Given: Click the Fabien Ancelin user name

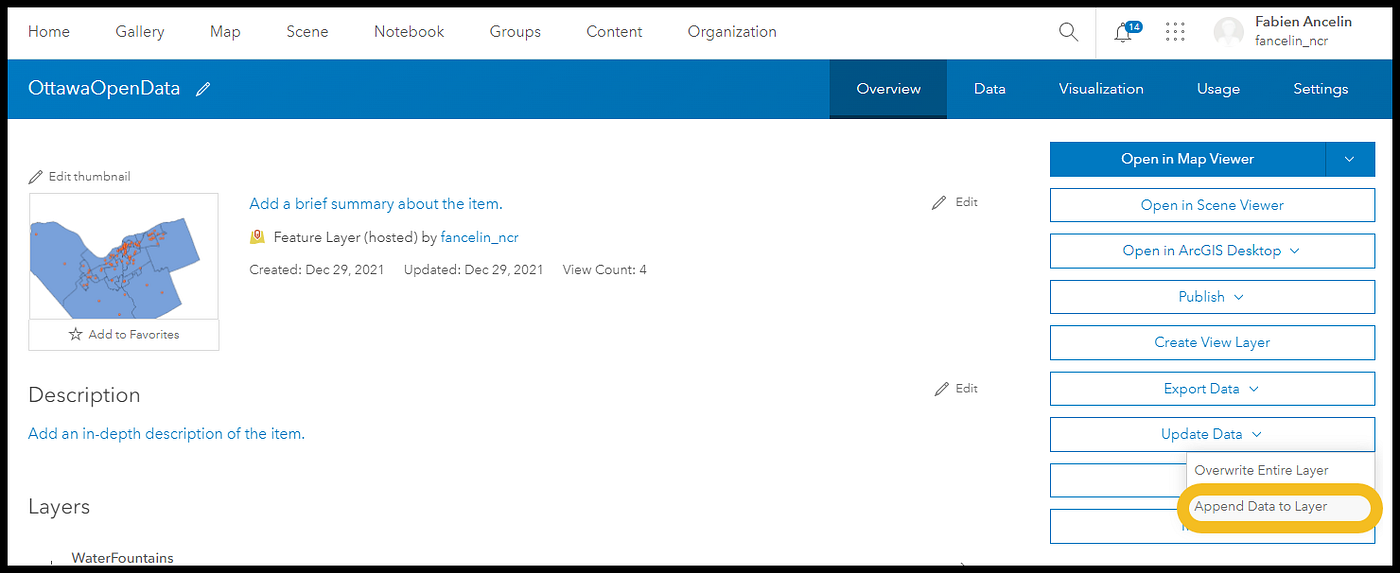Looking at the screenshot, I should (x=1303, y=22).
